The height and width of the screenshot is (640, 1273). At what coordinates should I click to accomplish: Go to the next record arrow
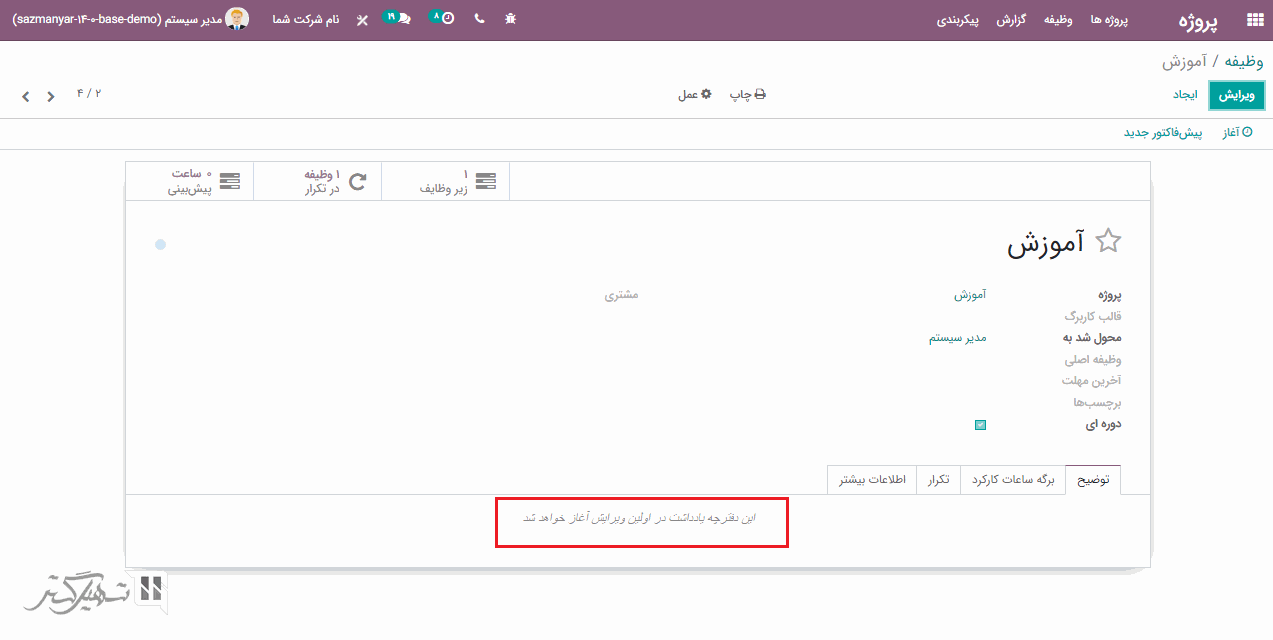(x=26, y=97)
